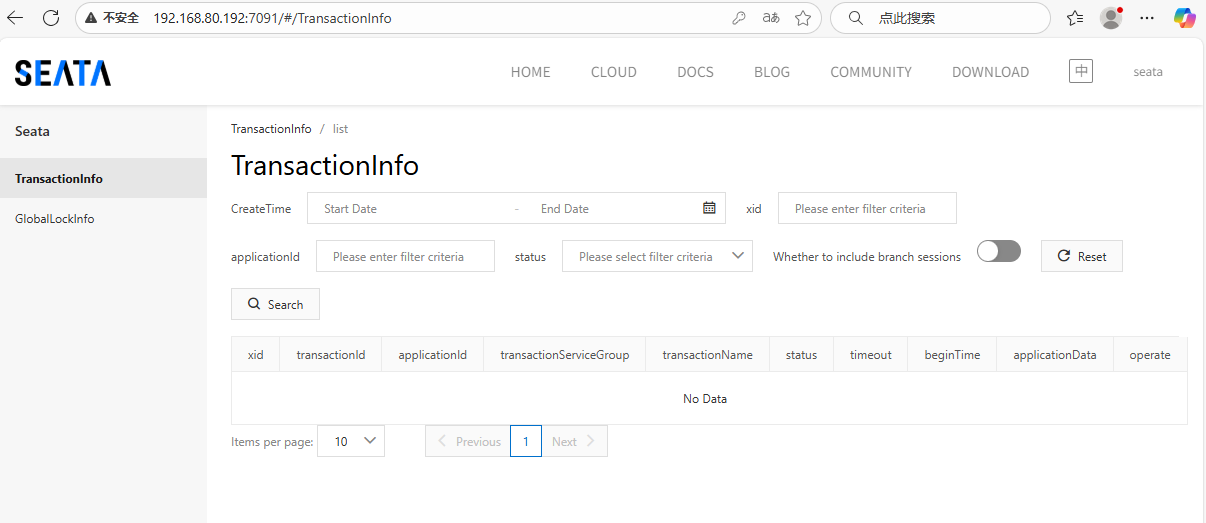This screenshot has width=1206, height=523.
Task: Open the items per page dropdown
Action: pos(351,441)
